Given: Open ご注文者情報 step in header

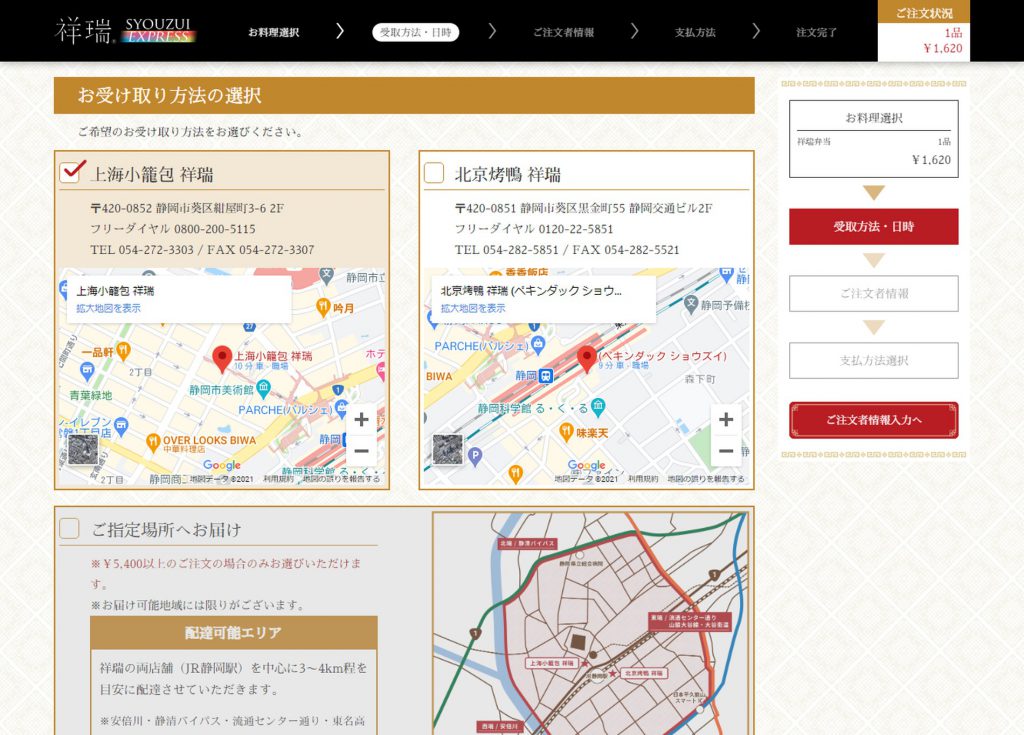Looking at the screenshot, I should (x=563, y=32).
